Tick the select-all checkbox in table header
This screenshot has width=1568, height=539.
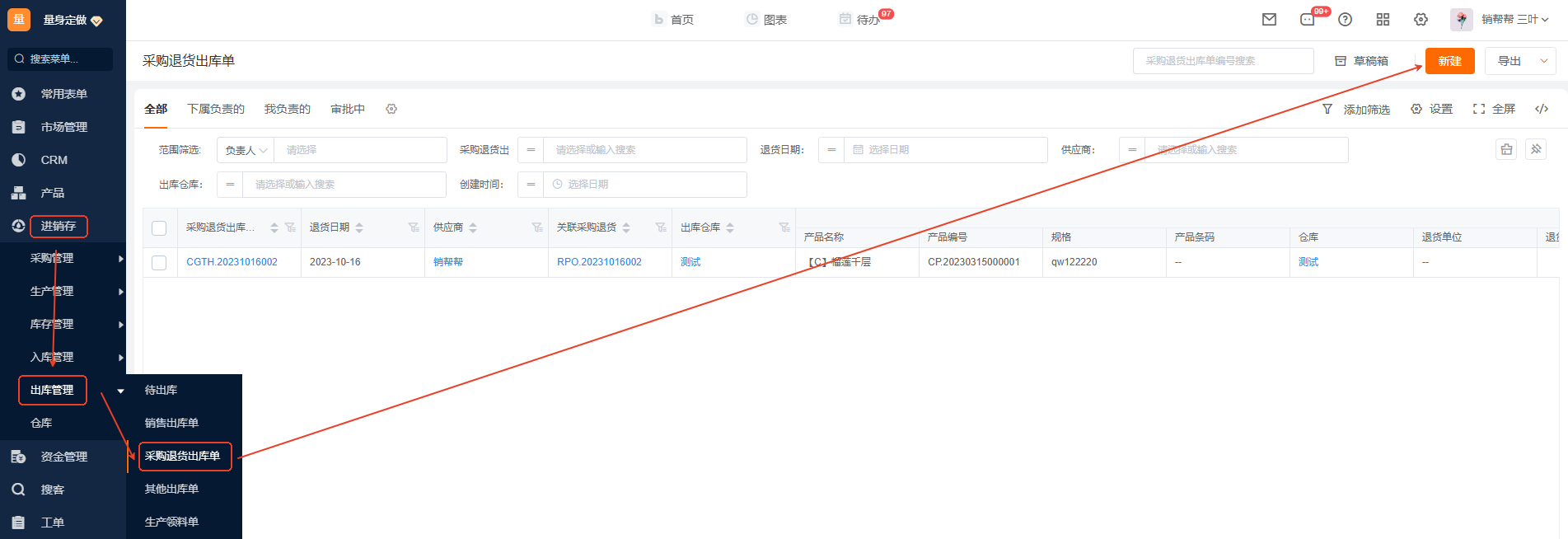coord(159,228)
